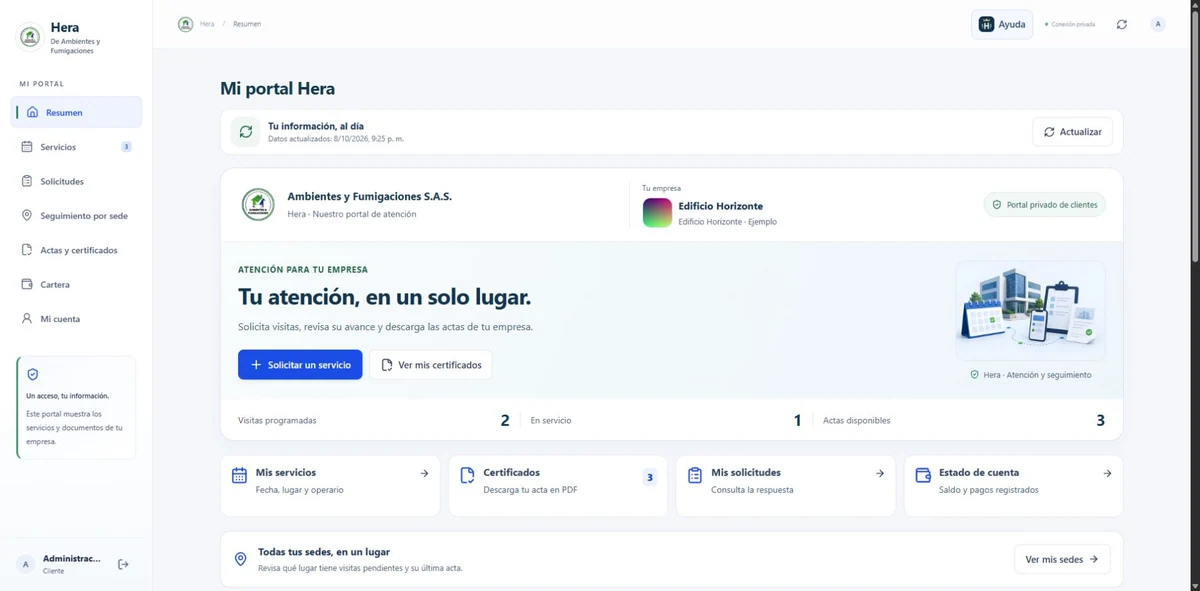
Task: Click the refresh icon in top bar
Action: 1122,24
